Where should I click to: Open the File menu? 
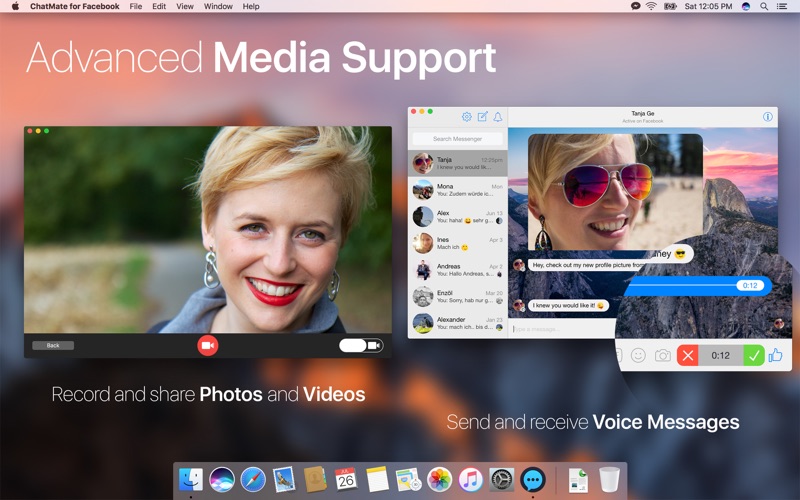(x=136, y=6)
